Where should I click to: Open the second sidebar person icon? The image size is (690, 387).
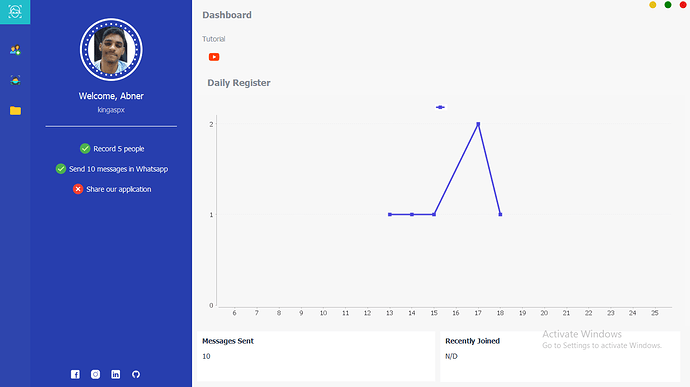click(x=15, y=81)
